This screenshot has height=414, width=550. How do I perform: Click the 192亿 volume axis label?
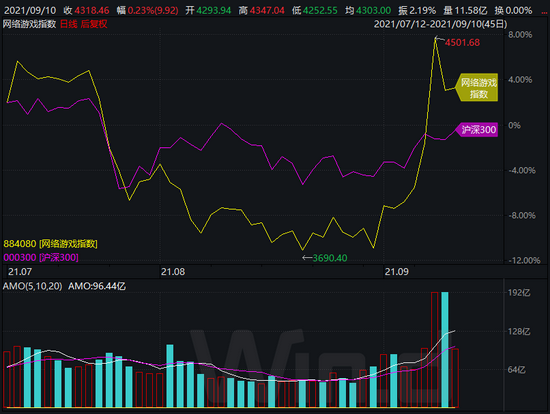pyautogui.click(x=519, y=293)
